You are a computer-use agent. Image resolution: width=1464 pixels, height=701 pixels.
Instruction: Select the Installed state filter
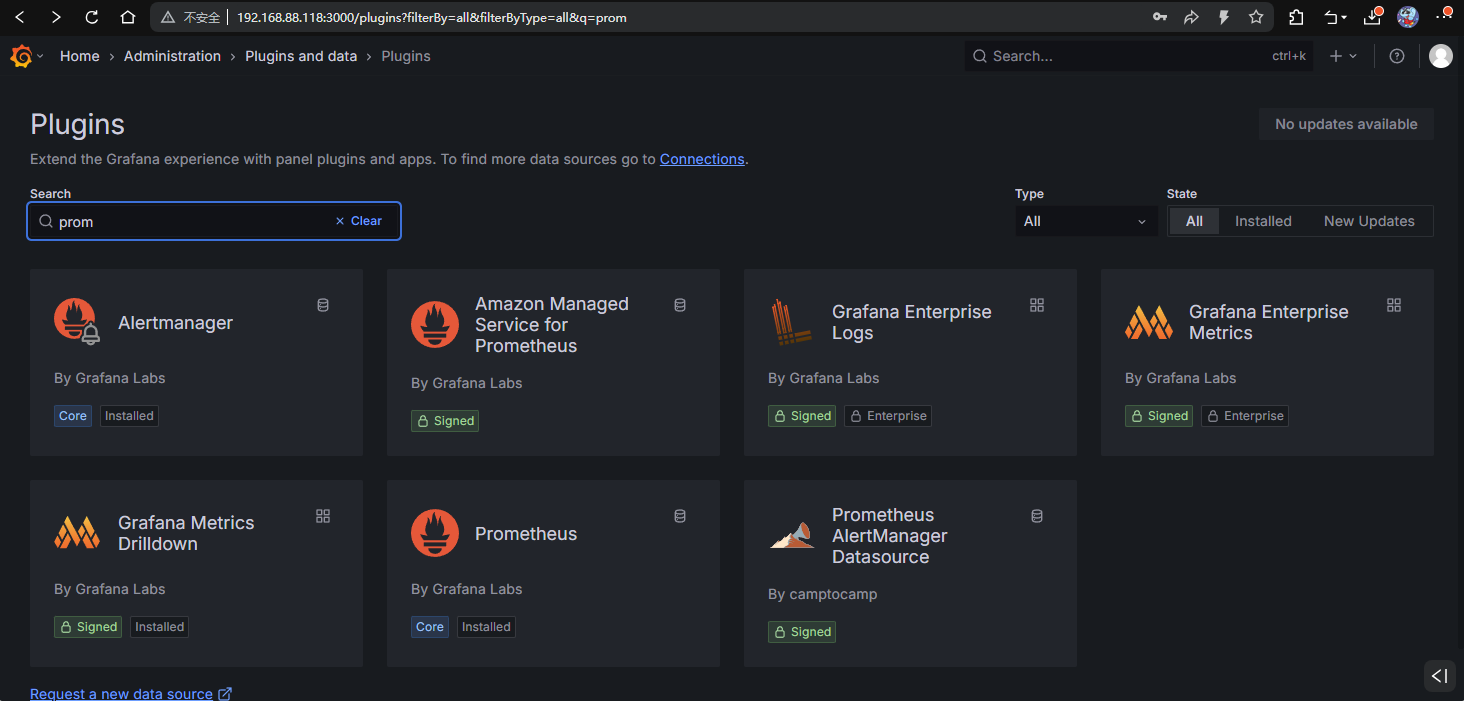[x=1263, y=221]
